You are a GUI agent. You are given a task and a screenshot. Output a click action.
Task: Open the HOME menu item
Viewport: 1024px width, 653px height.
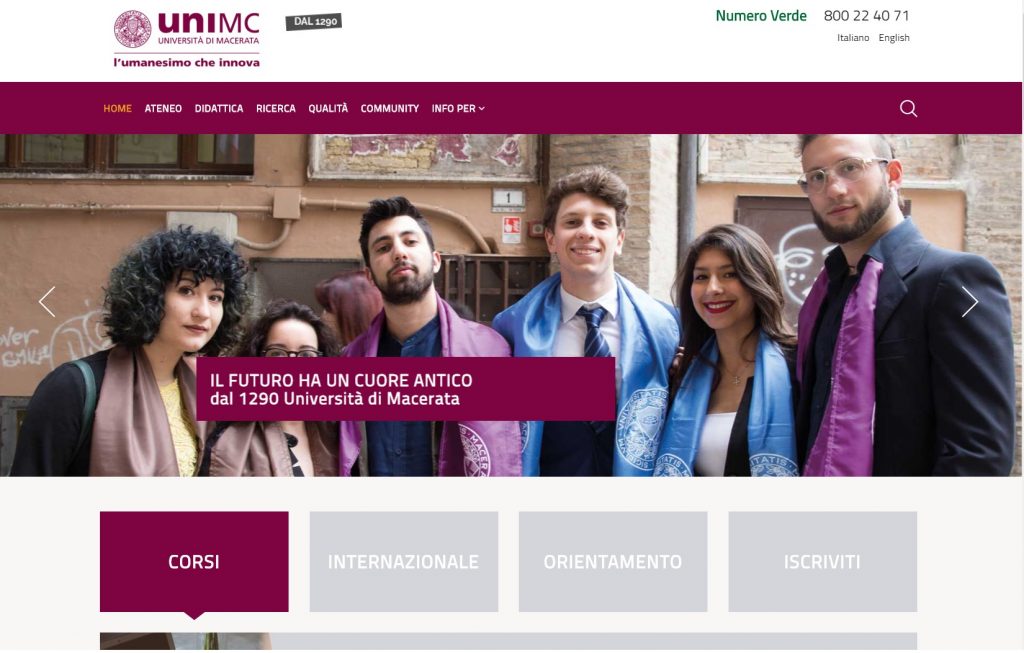pos(118,108)
